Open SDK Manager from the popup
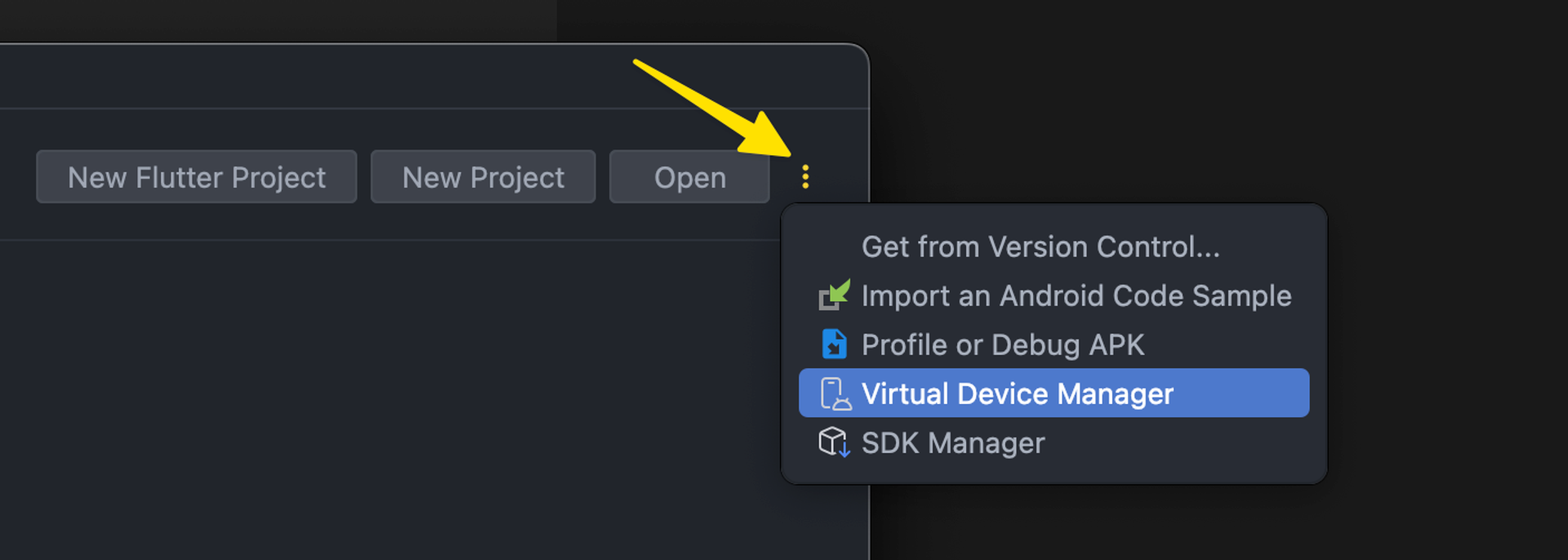The image size is (1568, 560). pyautogui.click(x=1053, y=442)
